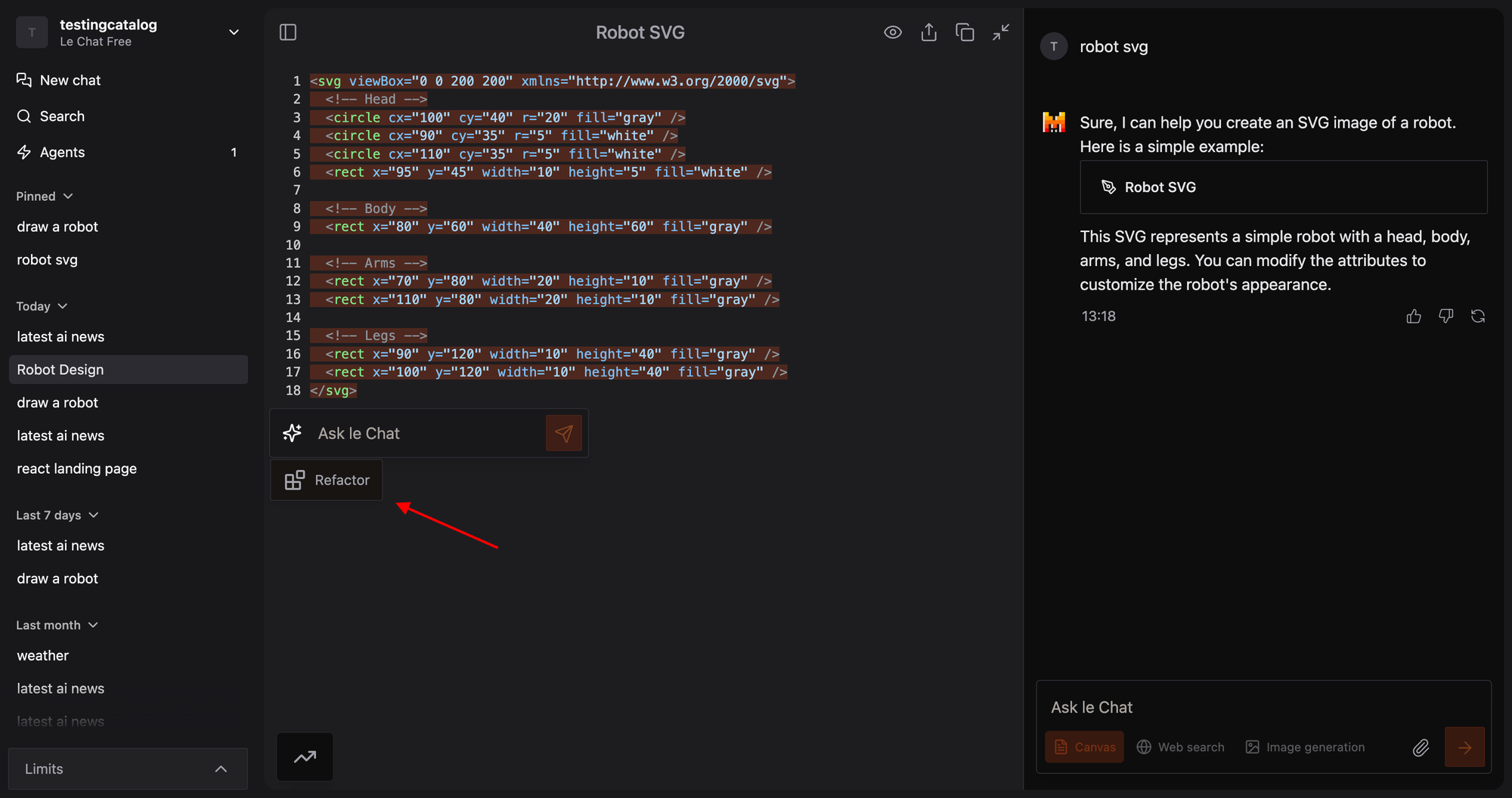Open the Robot SVG canvas card in chat

tap(1283, 187)
